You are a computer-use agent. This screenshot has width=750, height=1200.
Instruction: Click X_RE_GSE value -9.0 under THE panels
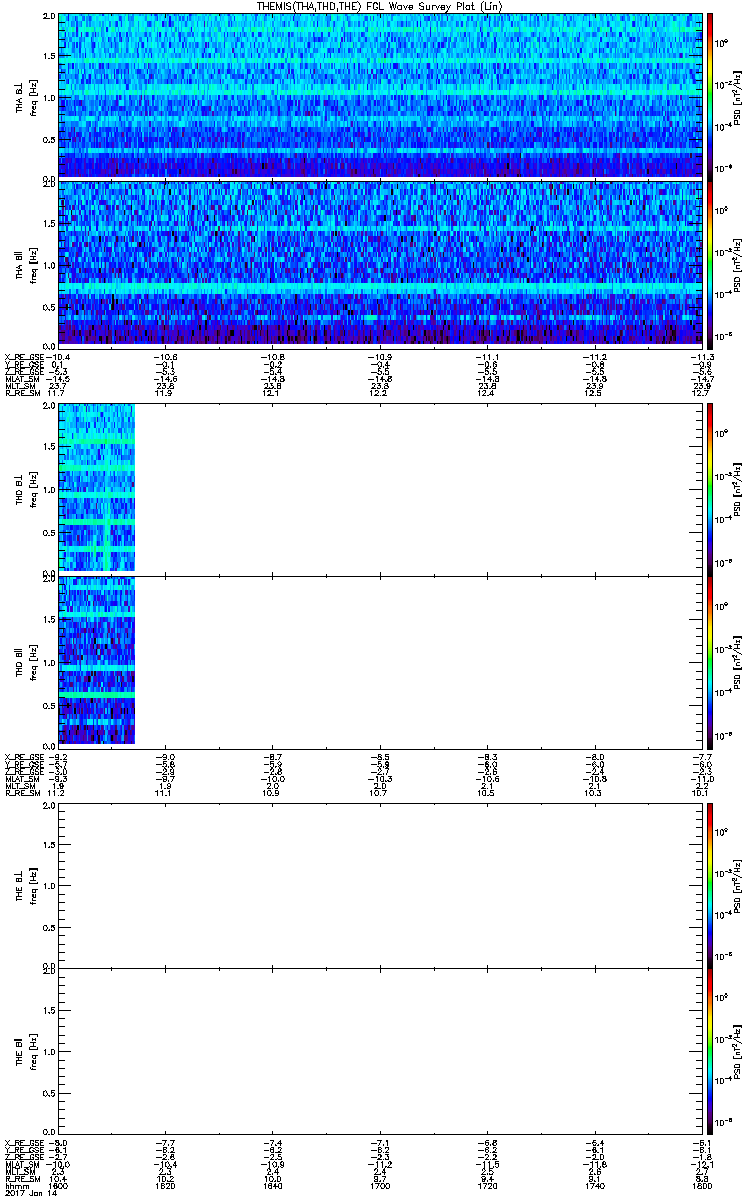tap(59, 1142)
